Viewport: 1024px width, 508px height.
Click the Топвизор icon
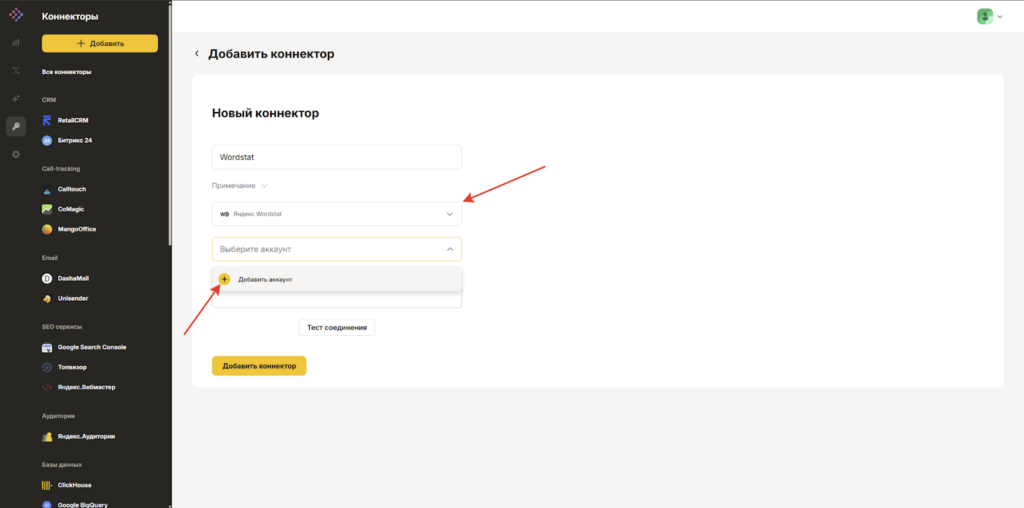pos(47,367)
